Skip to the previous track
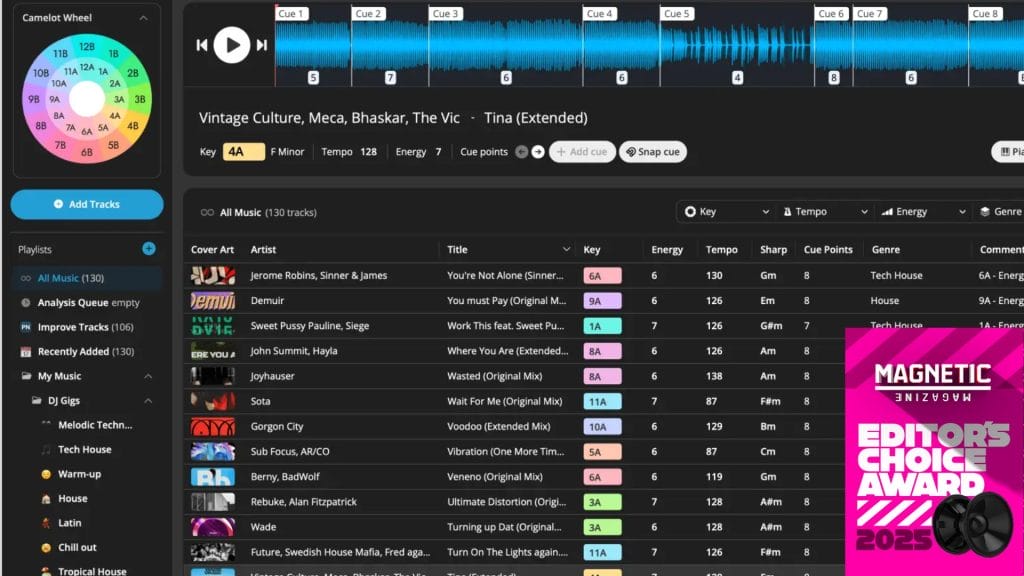This screenshot has width=1024, height=576. pyautogui.click(x=202, y=45)
